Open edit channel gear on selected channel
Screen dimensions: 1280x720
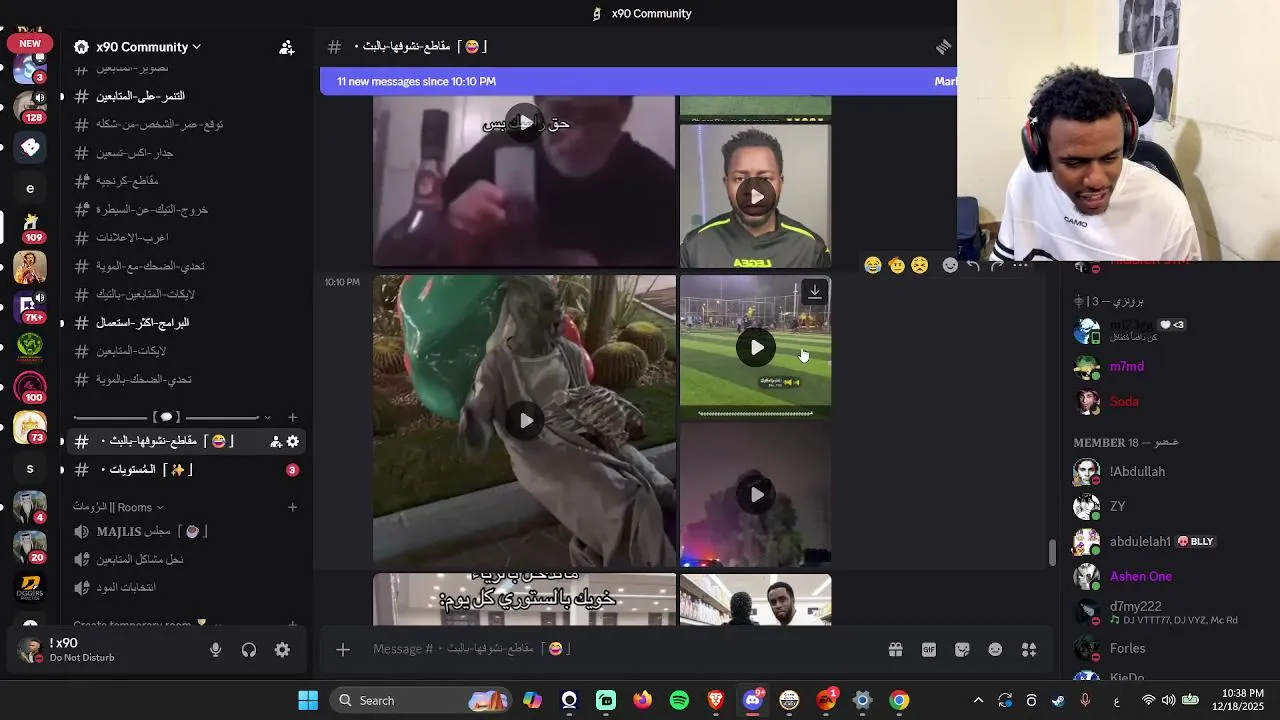pos(293,441)
